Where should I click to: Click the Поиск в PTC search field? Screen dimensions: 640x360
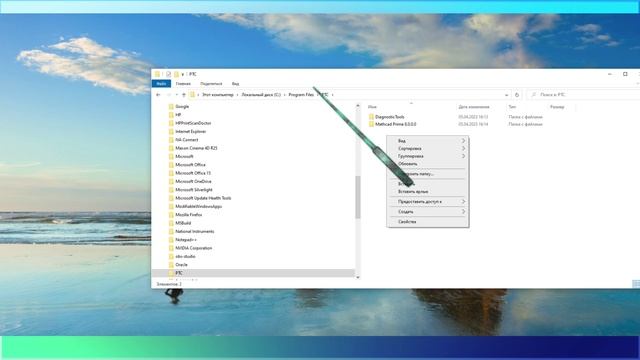pos(584,95)
